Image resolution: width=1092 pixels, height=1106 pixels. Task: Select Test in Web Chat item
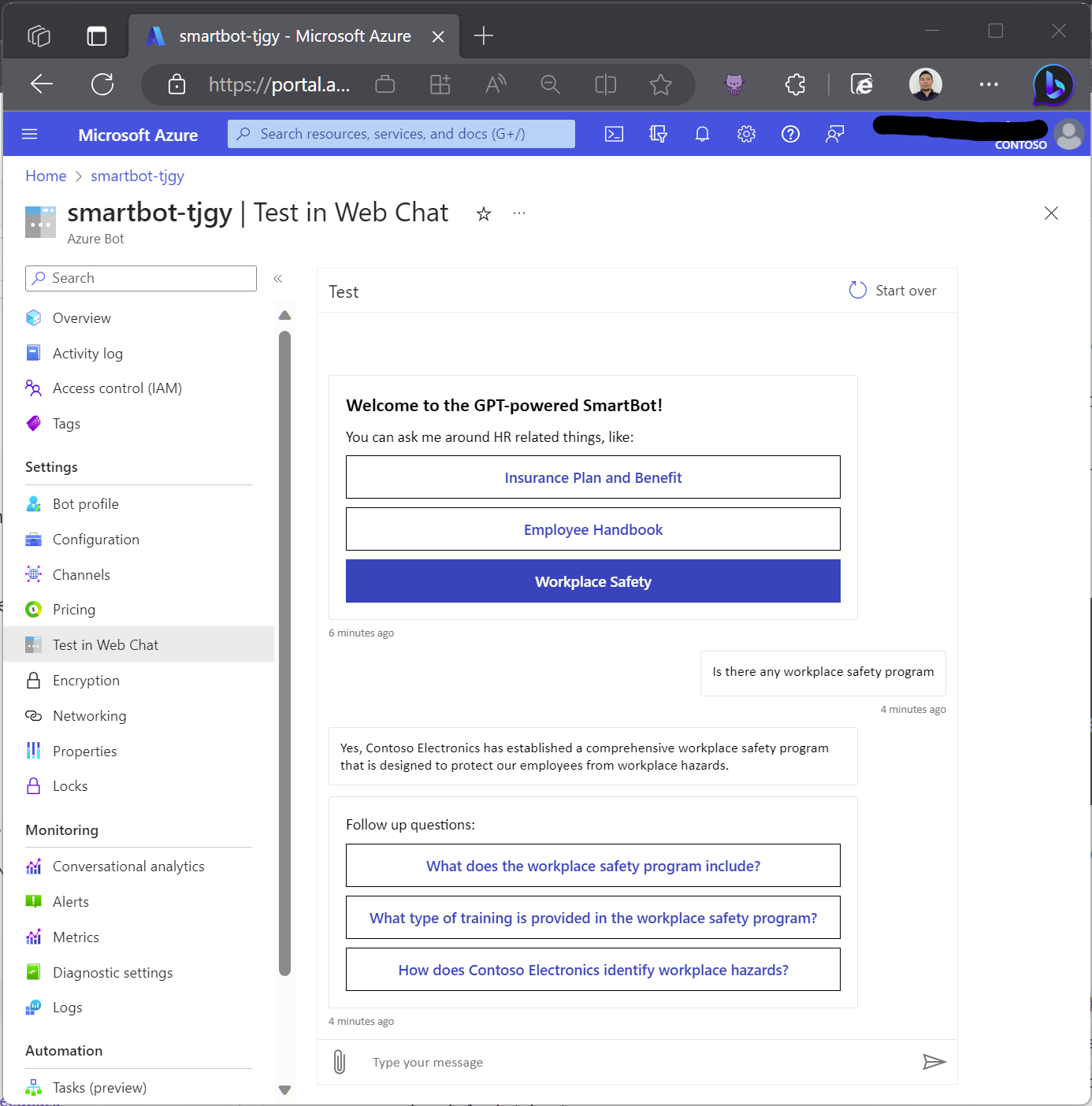139,645
